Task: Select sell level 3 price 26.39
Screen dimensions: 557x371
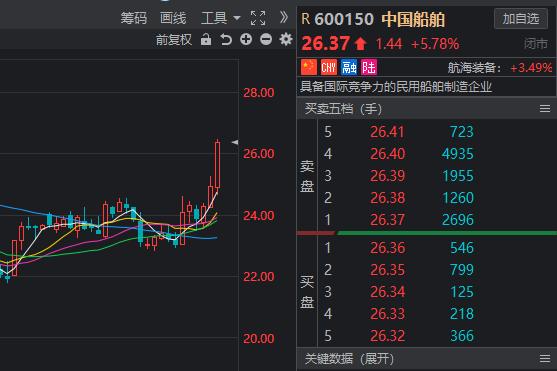Action: click(387, 176)
